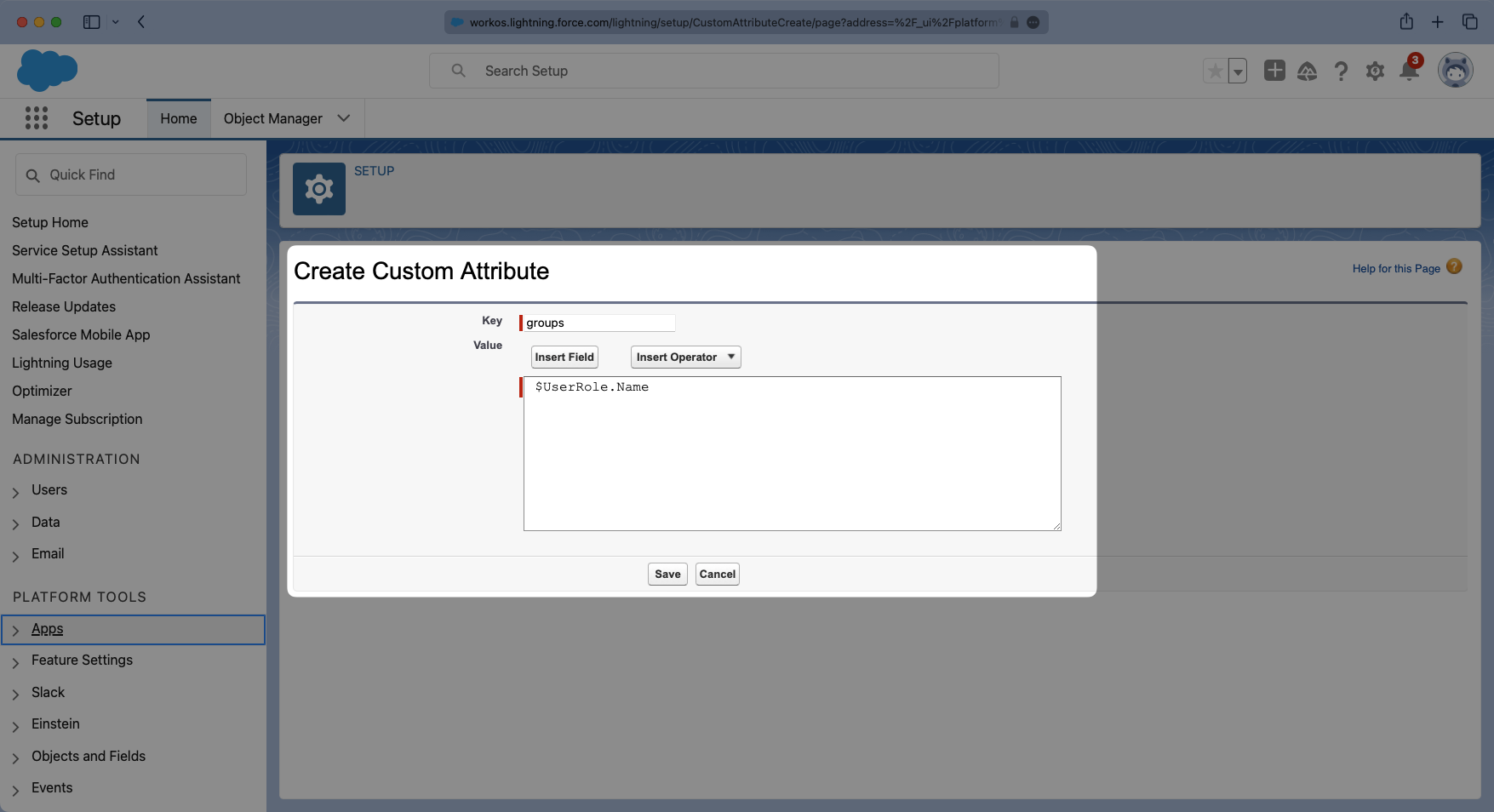
Task: Toggle the favorites star icon
Action: click(1215, 71)
